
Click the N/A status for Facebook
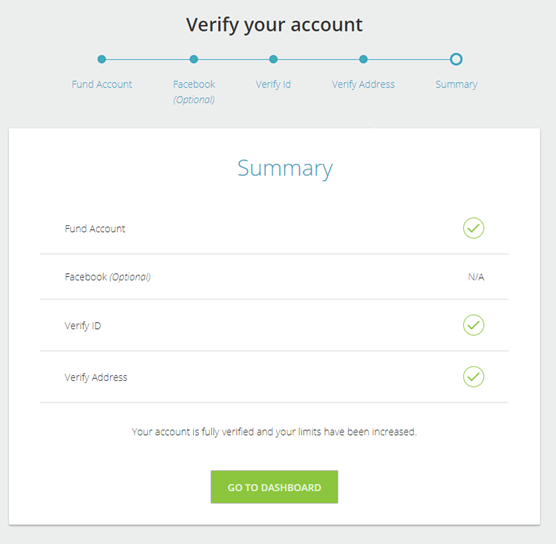pos(476,277)
